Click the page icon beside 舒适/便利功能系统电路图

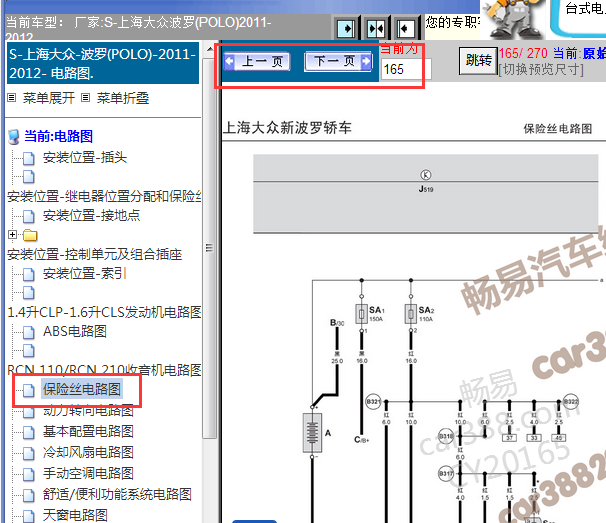click(28, 495)
